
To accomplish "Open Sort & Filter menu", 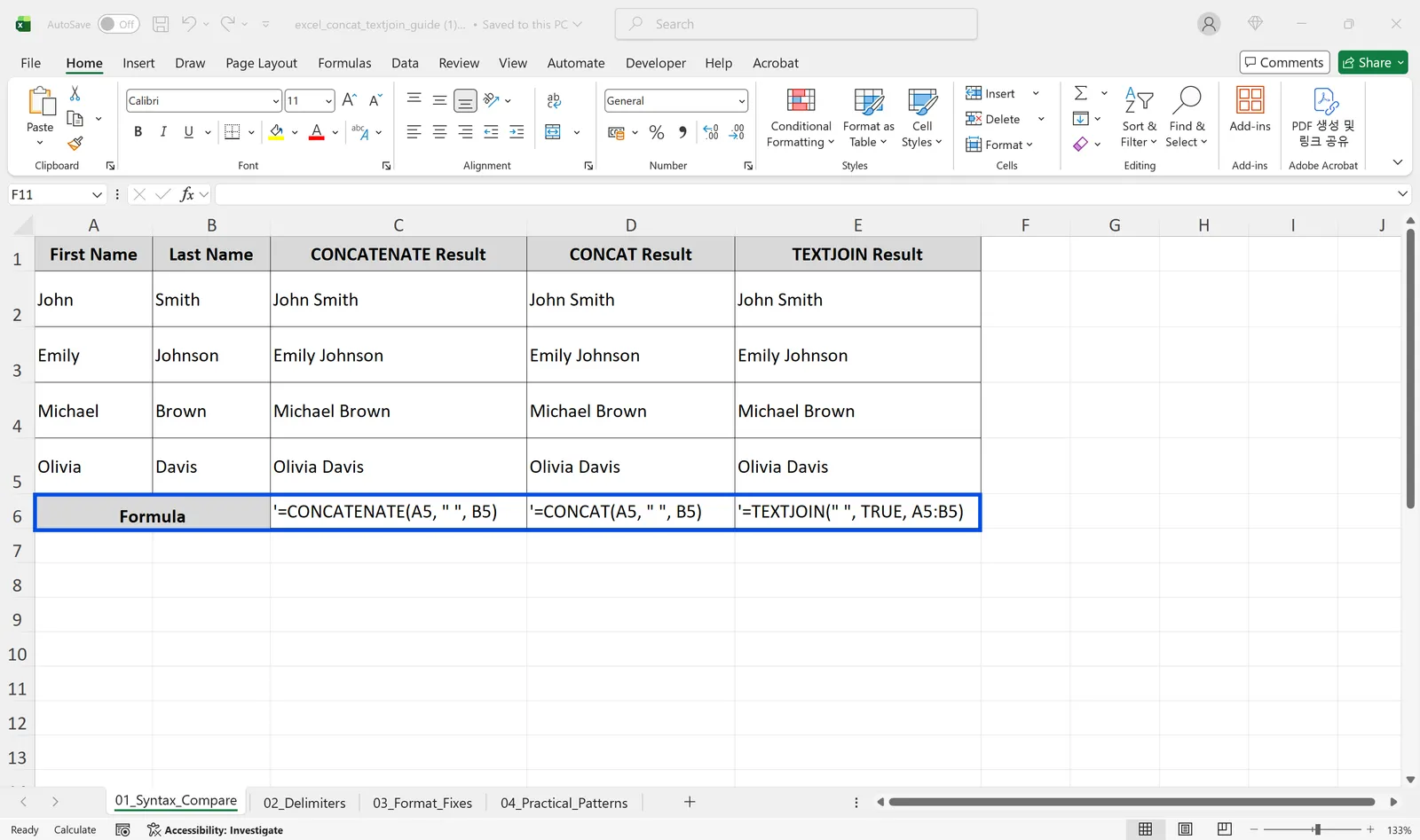I will (1139, 118).
